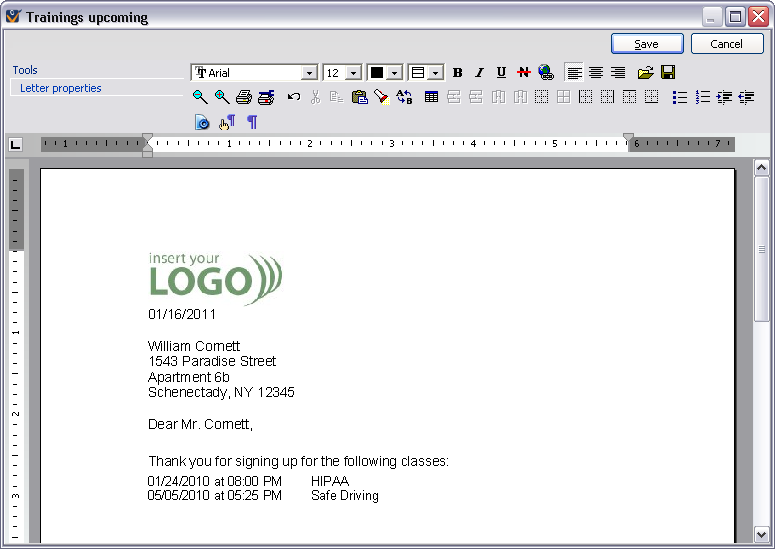The width and height of the screenshot is (775, 549).
Task: Align text right
Action: coord(618,73)
